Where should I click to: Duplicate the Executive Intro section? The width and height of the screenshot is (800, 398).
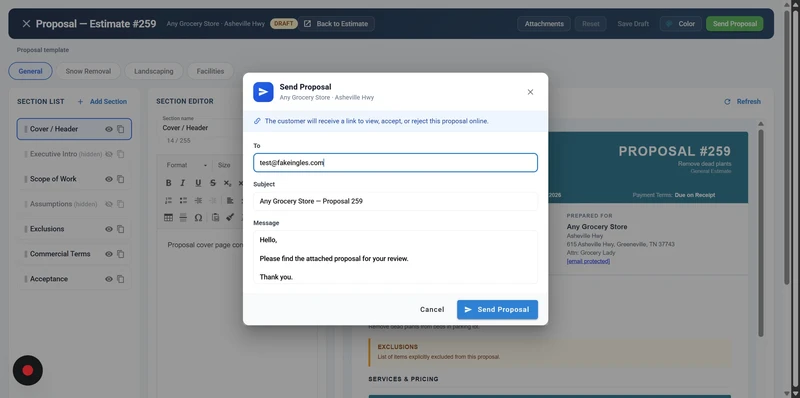(x=120, y=154)
